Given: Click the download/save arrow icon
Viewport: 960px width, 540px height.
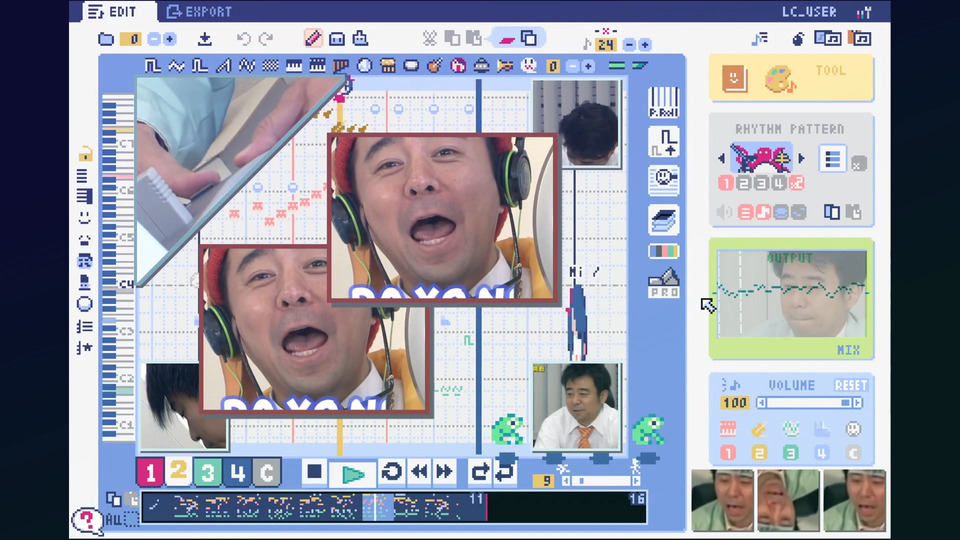Looking at the screenshot, I should point(204,39).
